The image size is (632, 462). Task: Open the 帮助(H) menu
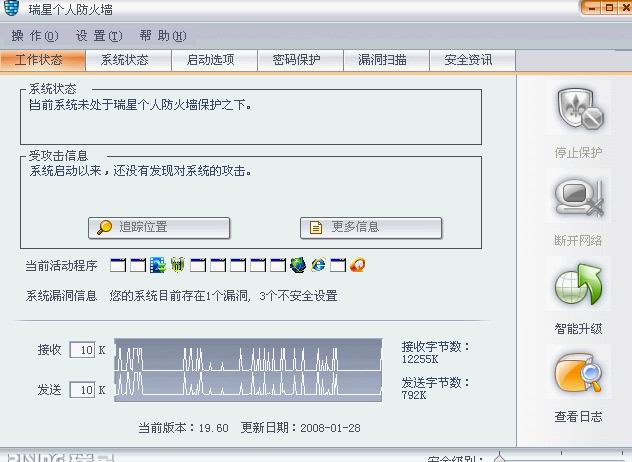coord(163,36)
